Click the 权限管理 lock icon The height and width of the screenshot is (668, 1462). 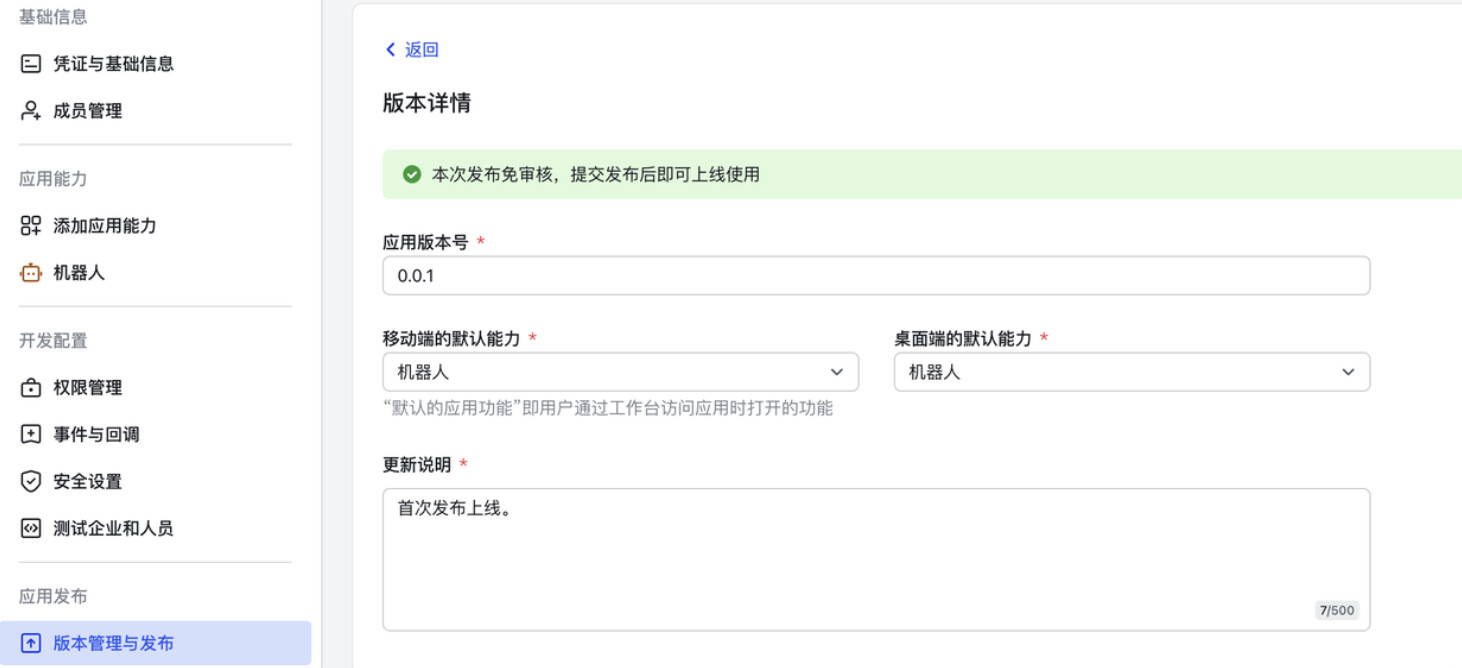(31, 388)
